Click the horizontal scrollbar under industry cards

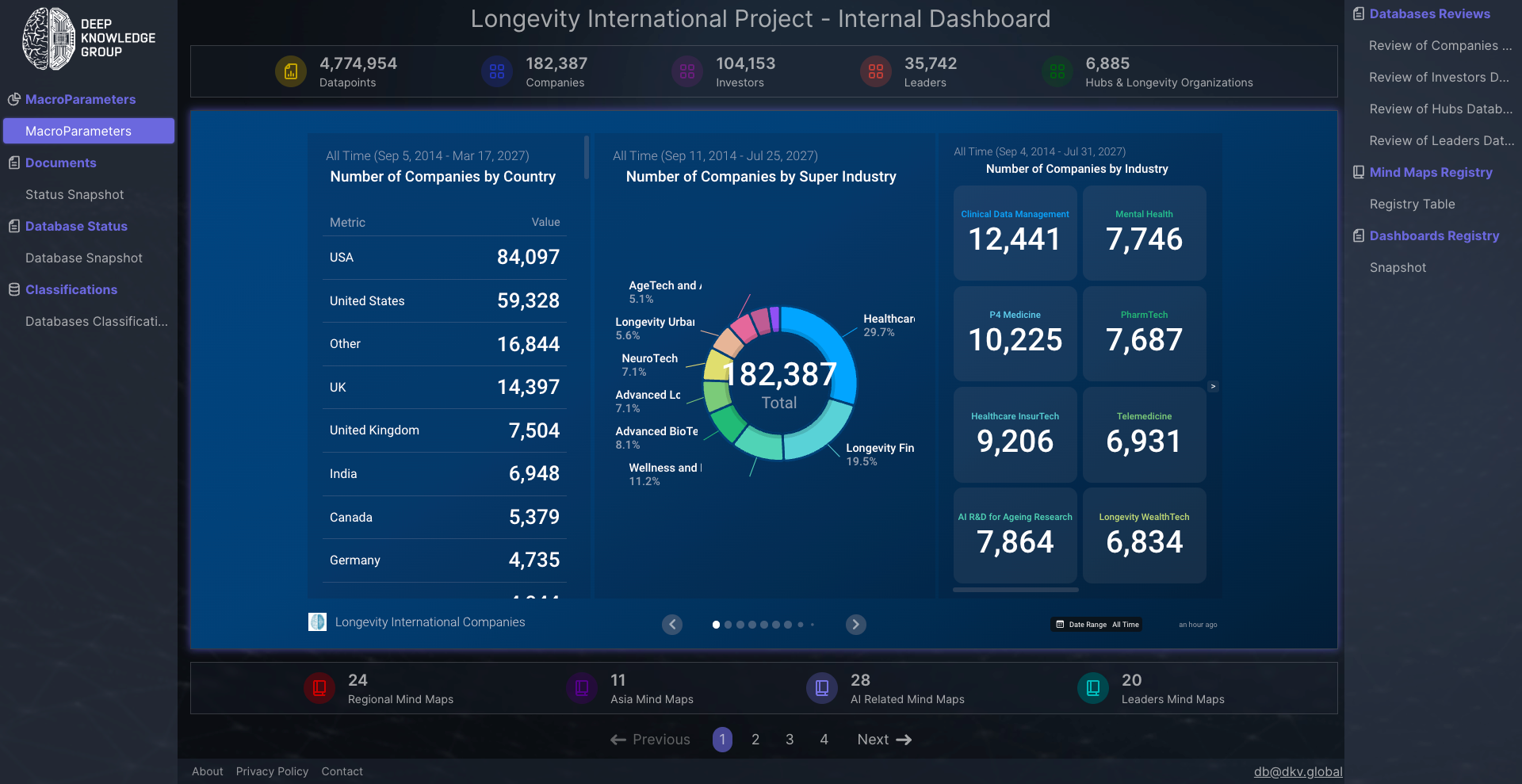tap(1015, 590)
